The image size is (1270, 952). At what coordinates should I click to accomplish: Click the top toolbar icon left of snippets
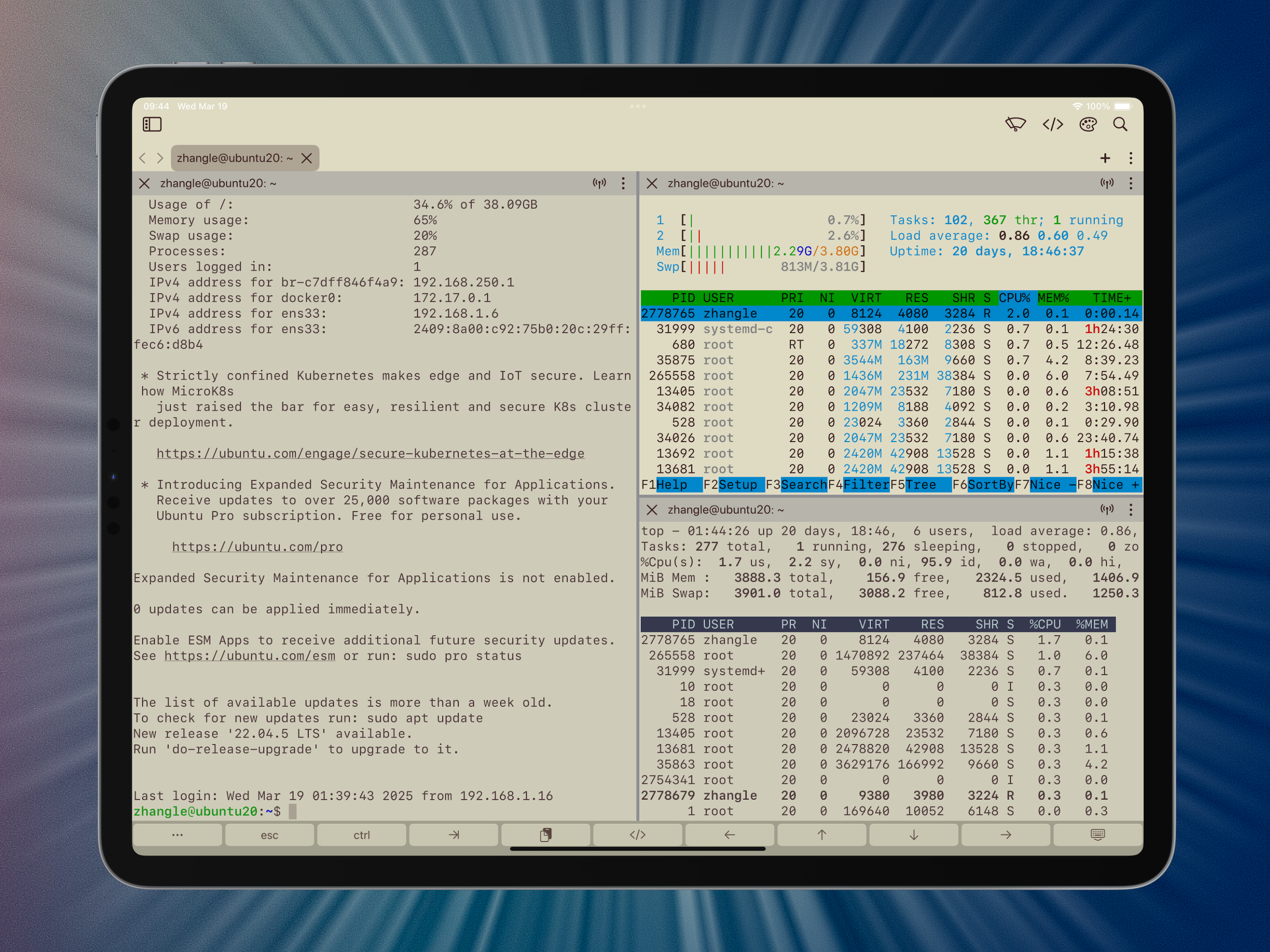[1015, 124]
